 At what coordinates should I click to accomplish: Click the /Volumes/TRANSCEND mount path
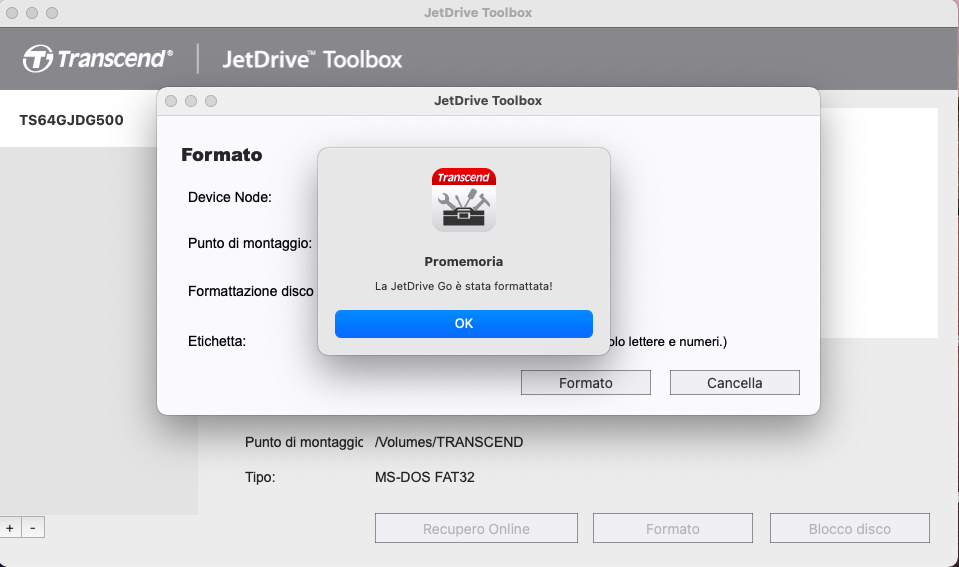click(449, 442)
